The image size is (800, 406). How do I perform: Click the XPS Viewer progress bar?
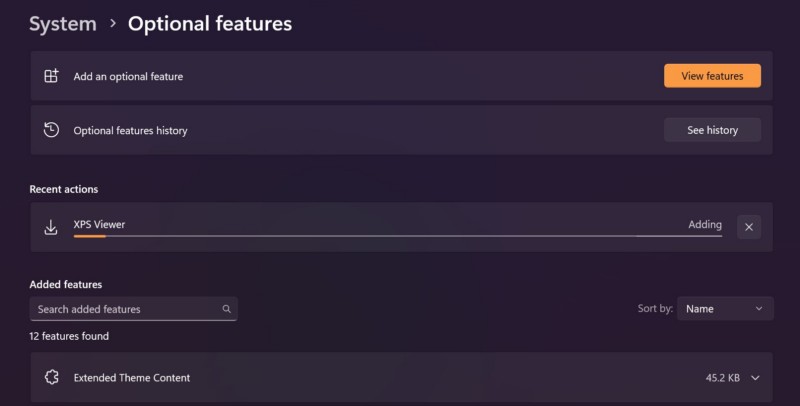[397, 237]
